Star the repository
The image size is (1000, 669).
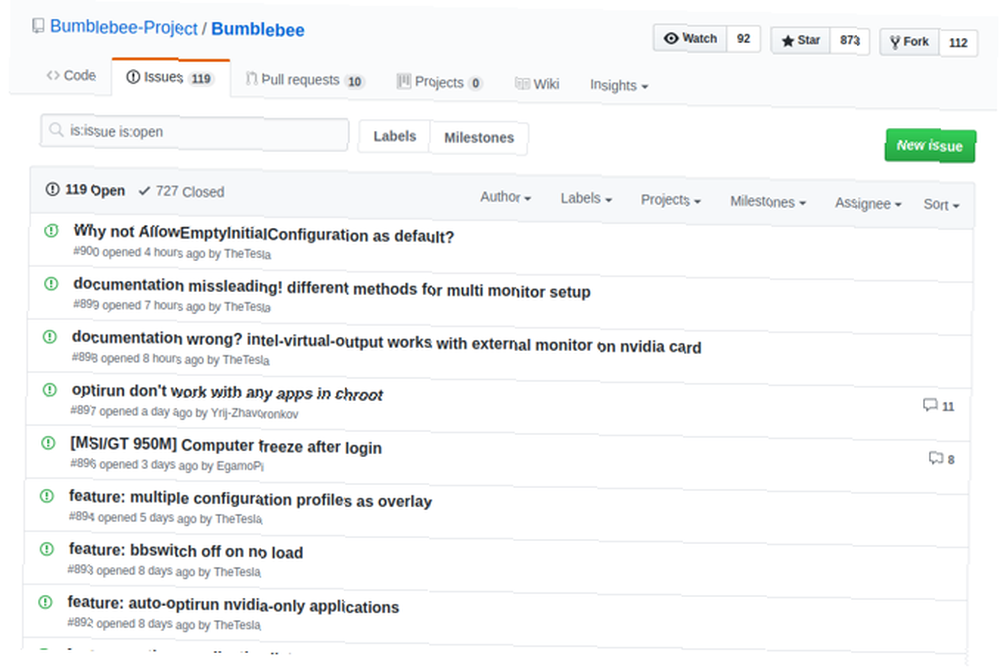tap(800, 40)
